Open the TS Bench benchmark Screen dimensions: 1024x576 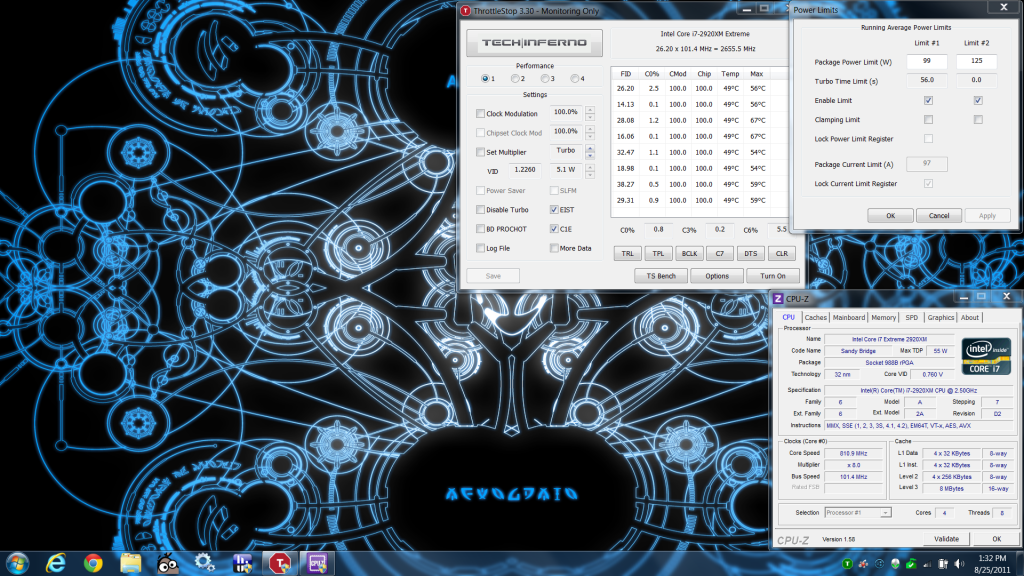tap(661, 276)
